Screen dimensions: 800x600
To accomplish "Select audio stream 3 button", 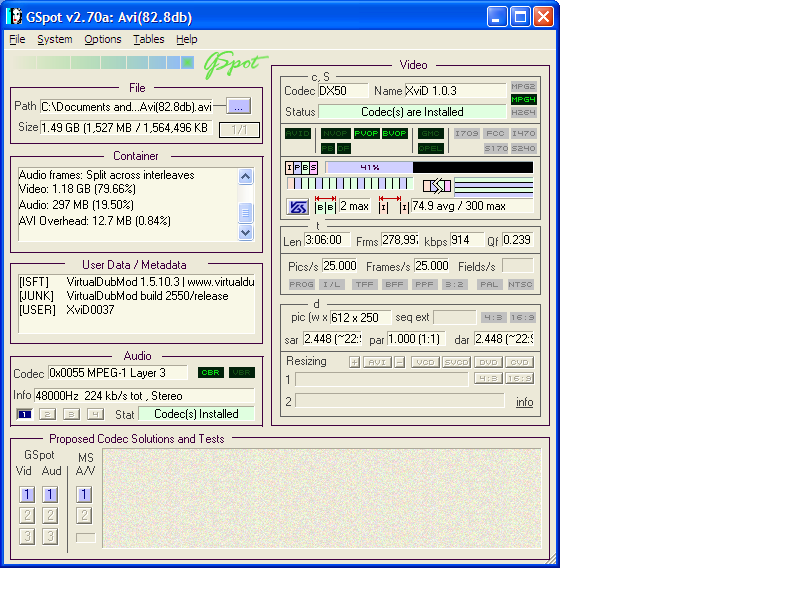I will [71, 414].
